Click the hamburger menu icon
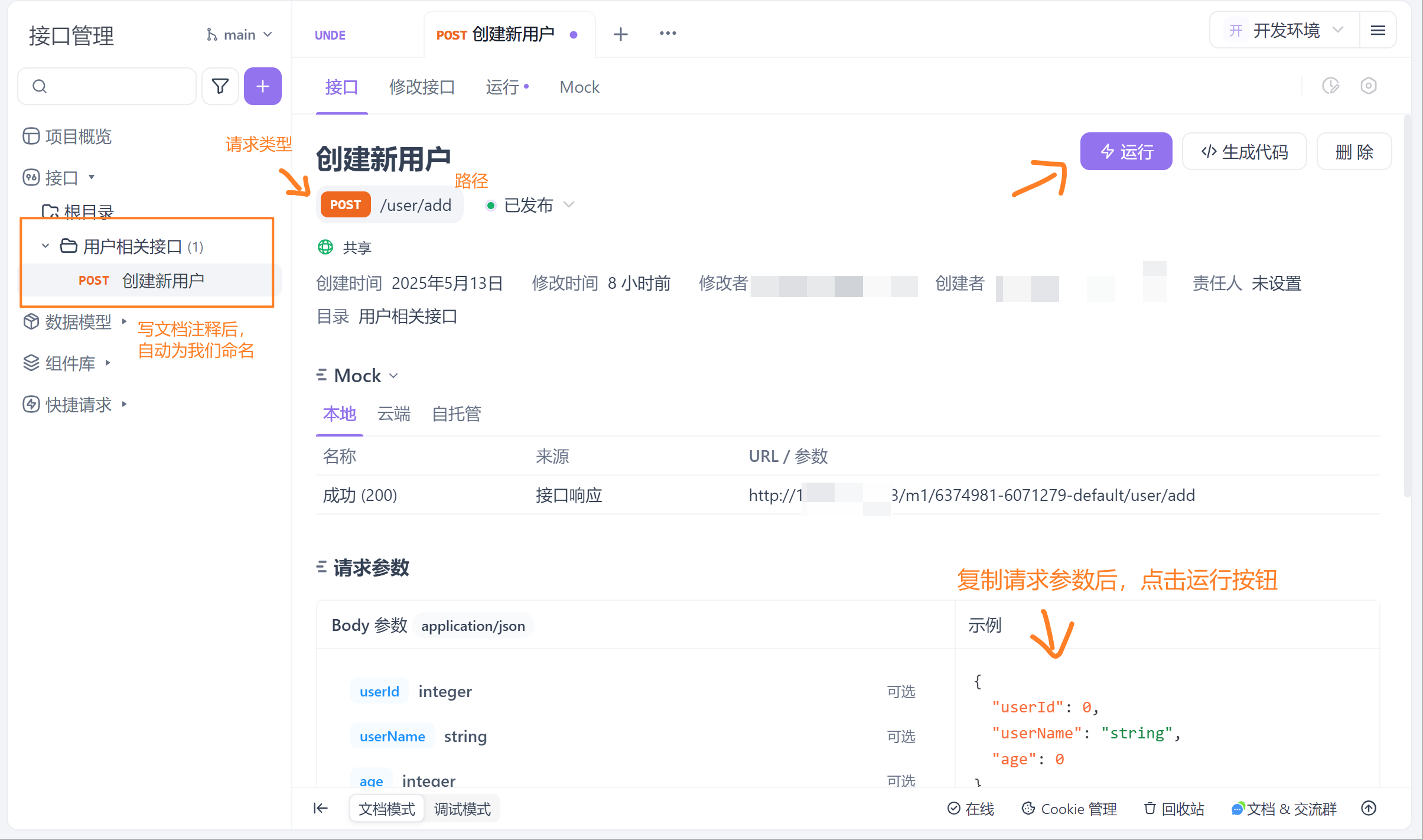 click(1378, 31)
